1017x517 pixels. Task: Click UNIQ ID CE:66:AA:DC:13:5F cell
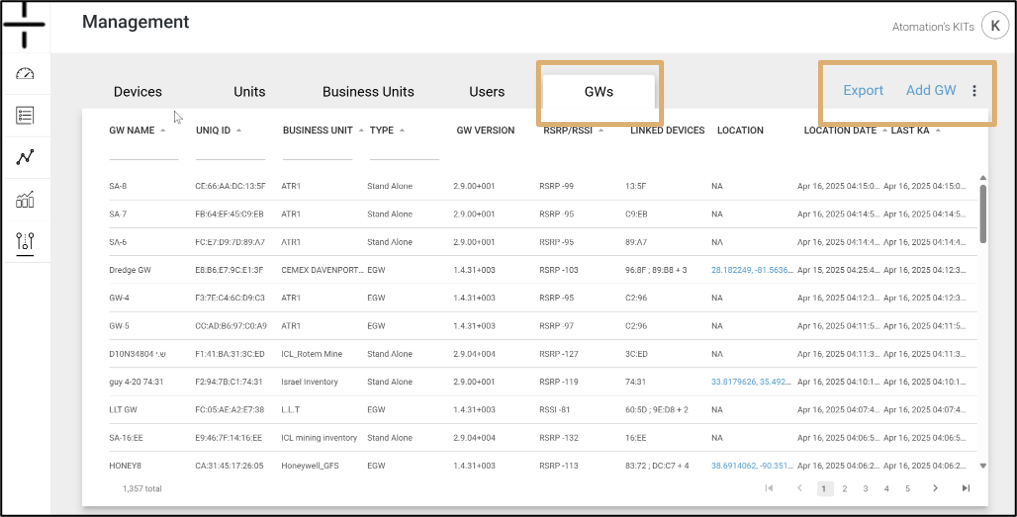tap(230, 186)
